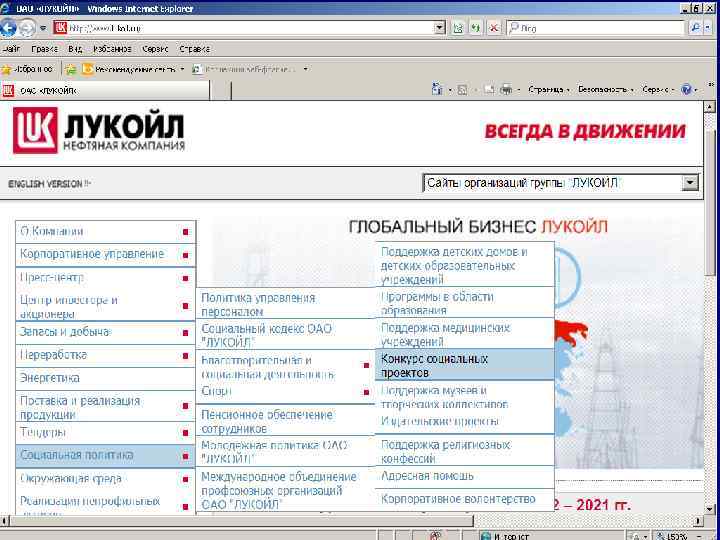Click 'Тендеры' nav item
Screen dimensions: 720x540
tap(106, 433)
